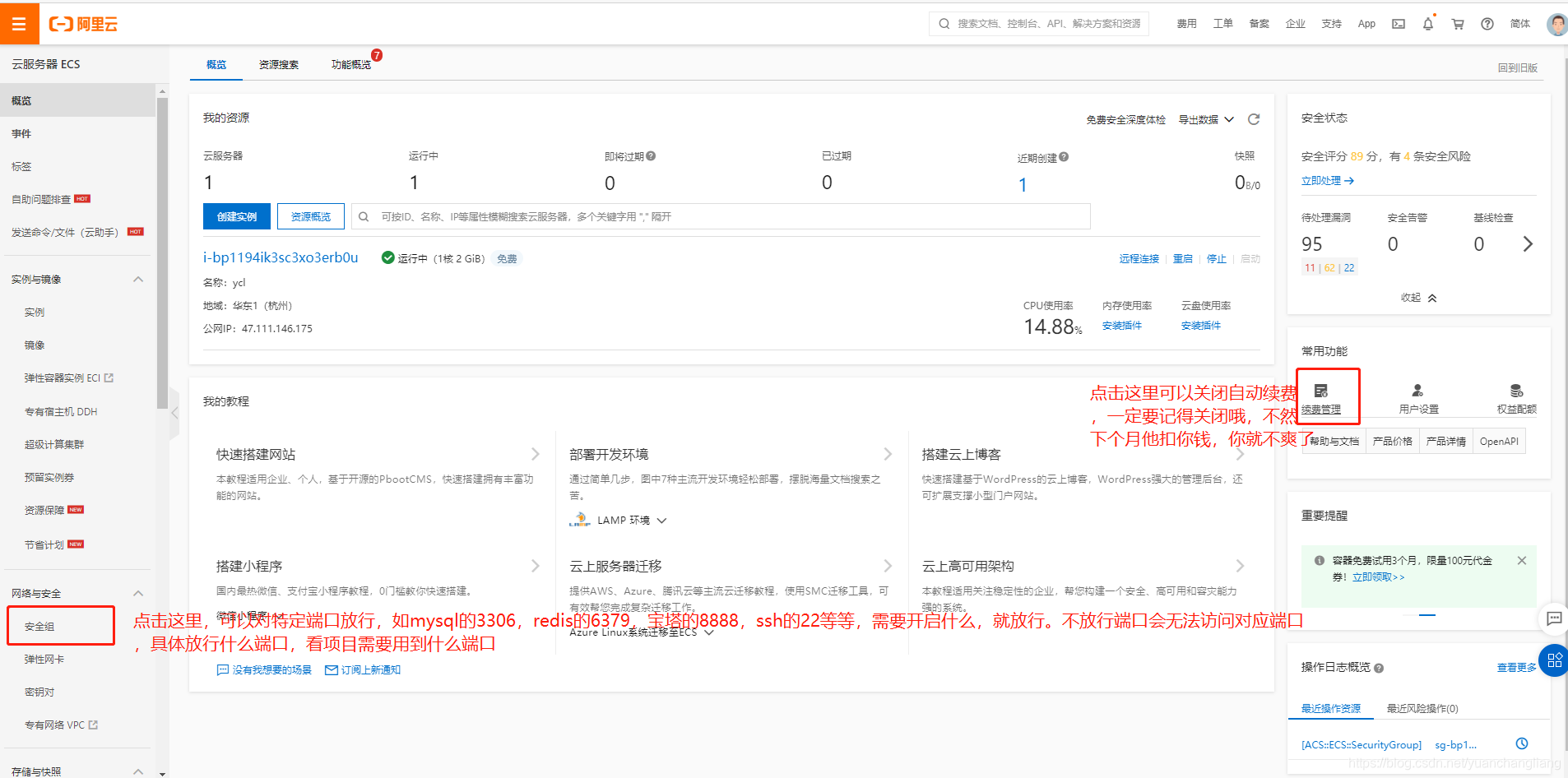Refresh 我的资源 with the refresh icon
The height and width of the screenshot is (778, 1568).
point(1253,118)
